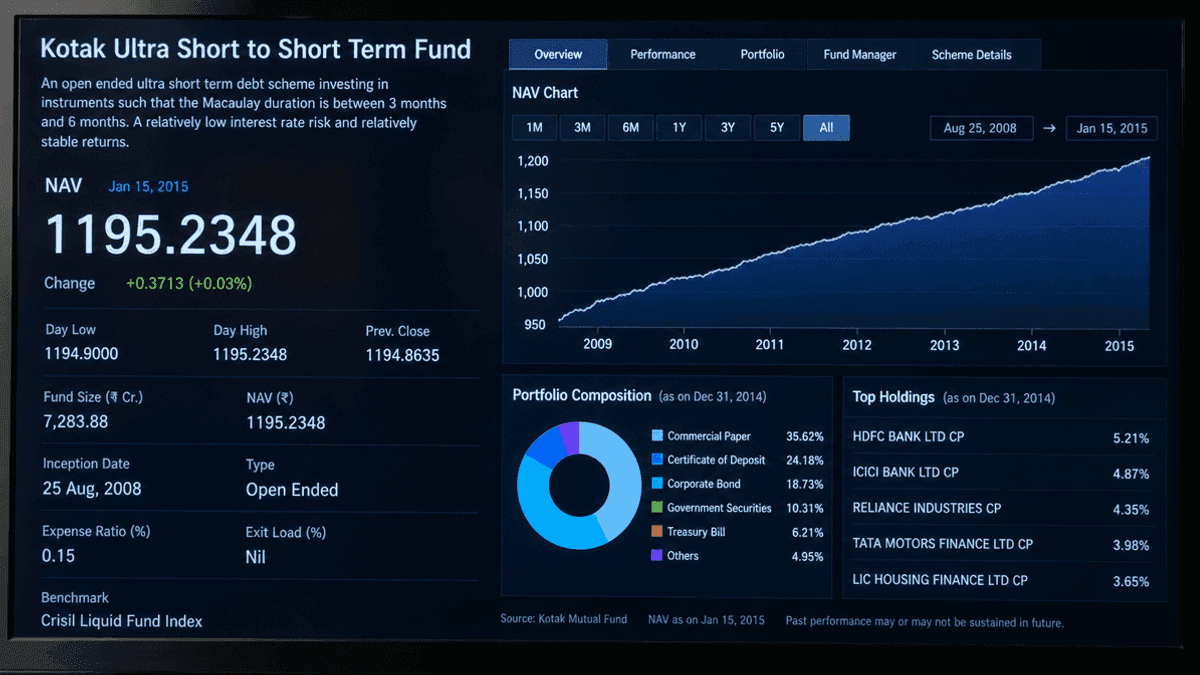Click the Treasury Bill legend swatch
Image resolution: width=1200 pixels, height=675 pixels.
657,532
